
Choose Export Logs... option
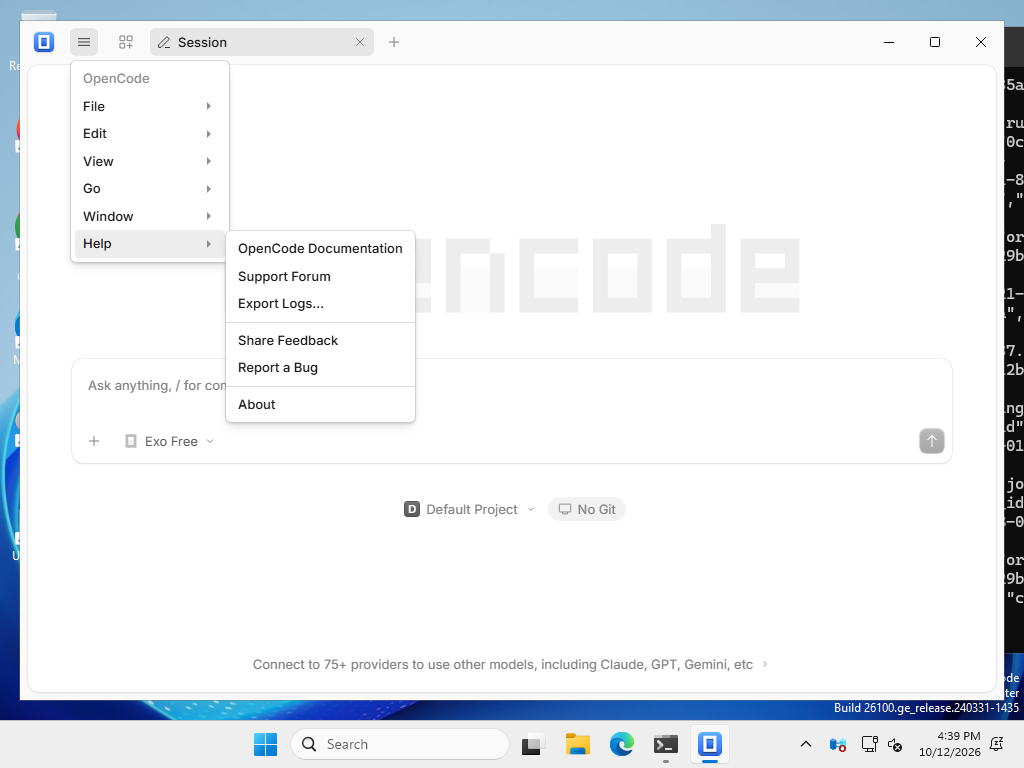[320, 304]
